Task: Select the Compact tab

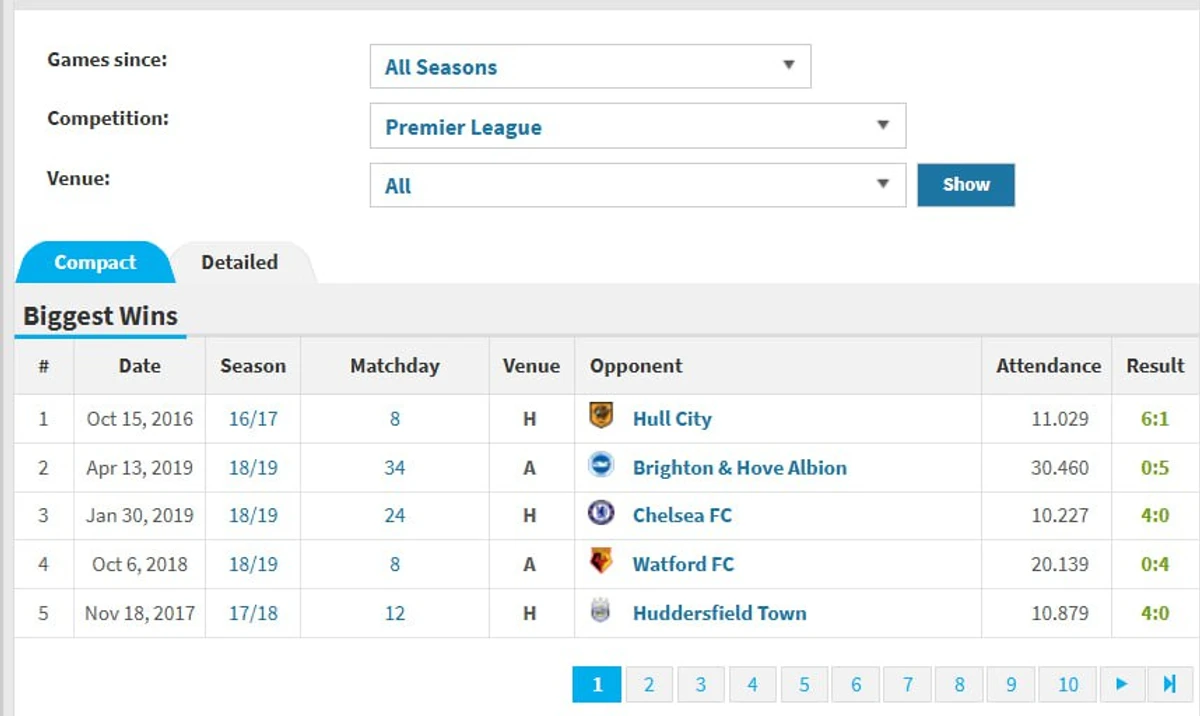Action: pos(95,263)
